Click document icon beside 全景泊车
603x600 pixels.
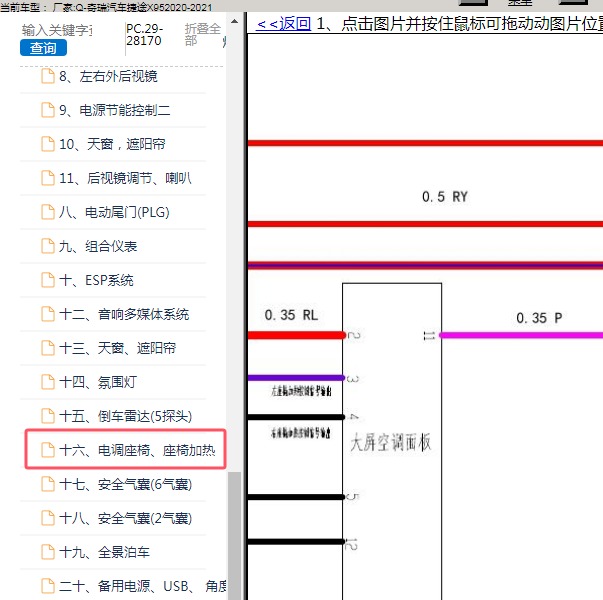click(x=48, y=552)
